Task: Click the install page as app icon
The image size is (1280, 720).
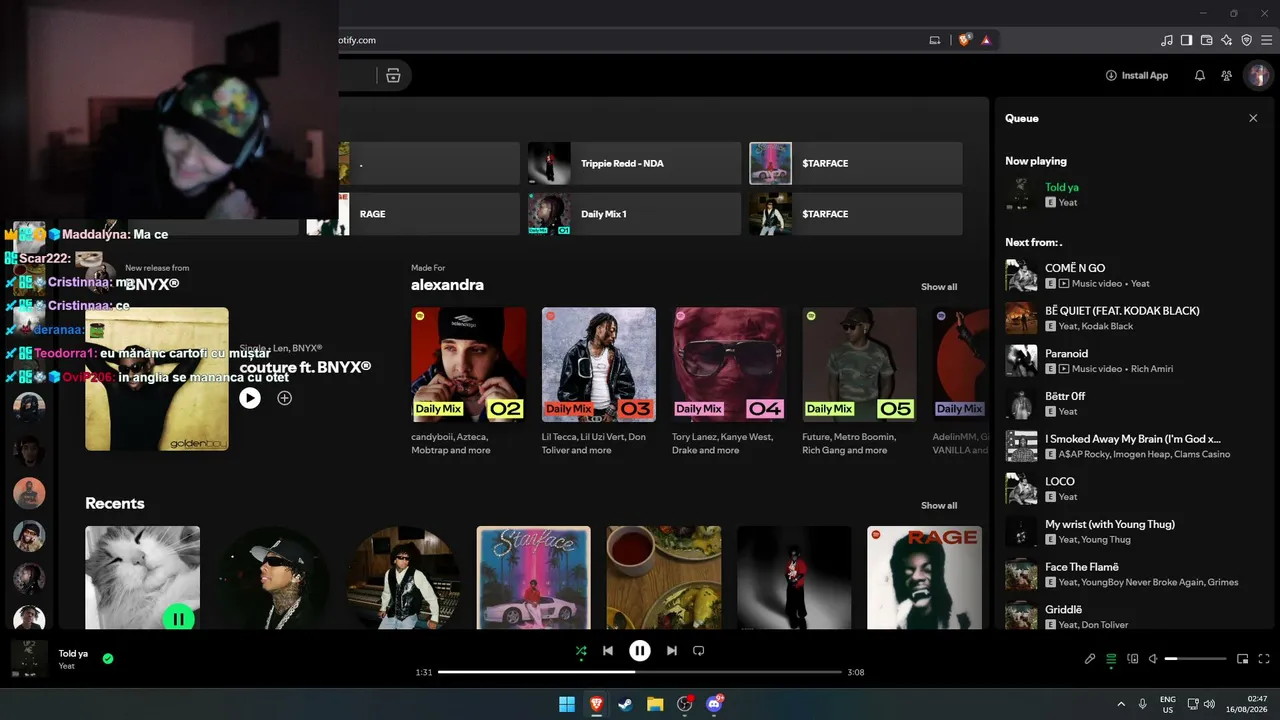Action: (x=935, y=40)
